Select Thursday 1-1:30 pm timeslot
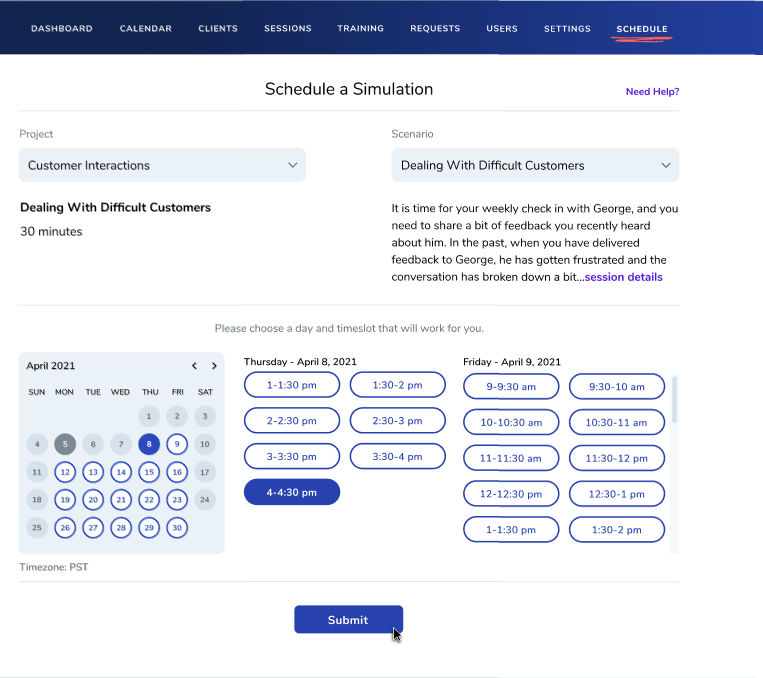 point(292,385)
